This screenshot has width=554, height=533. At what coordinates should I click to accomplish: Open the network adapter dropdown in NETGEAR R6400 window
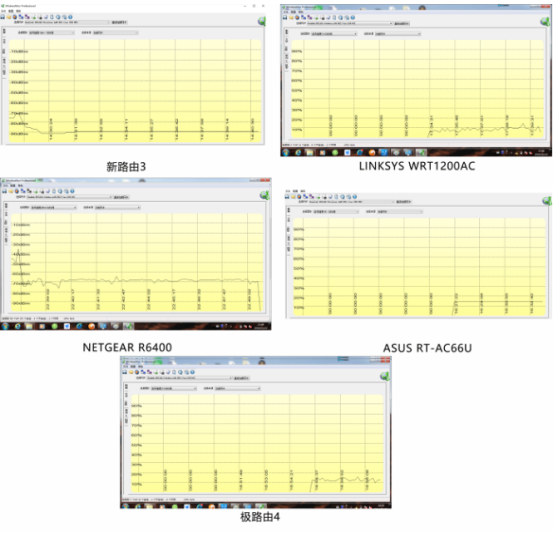(x=70, y=197)
